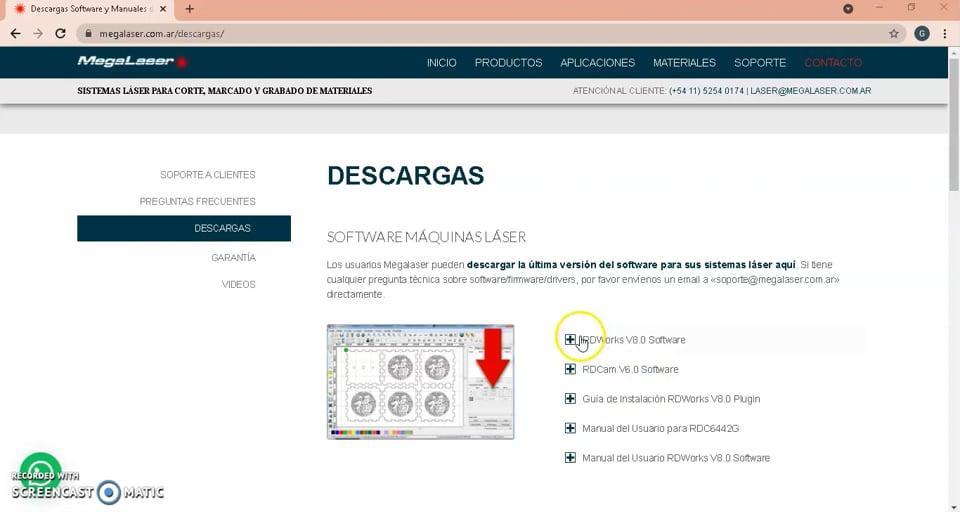
Task: Go back with the browser back arrow
Action: point(16,34)
